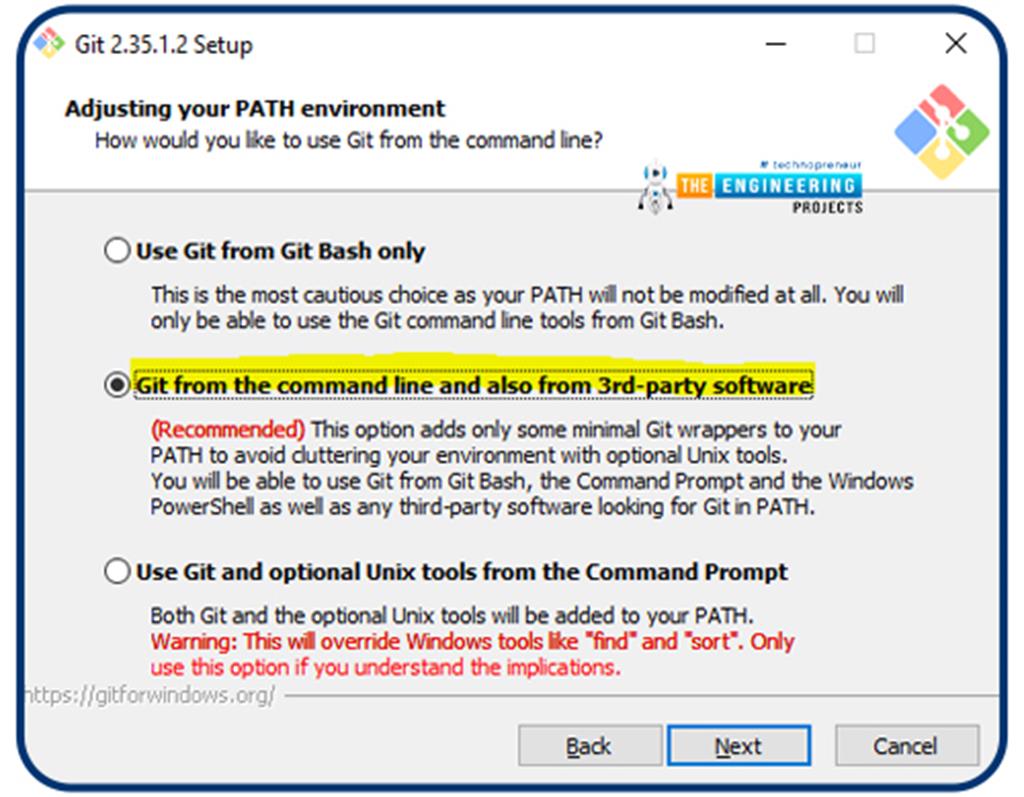Click the disabled maximize window button
Screen dimensions: 1024x797
(865, 44)
